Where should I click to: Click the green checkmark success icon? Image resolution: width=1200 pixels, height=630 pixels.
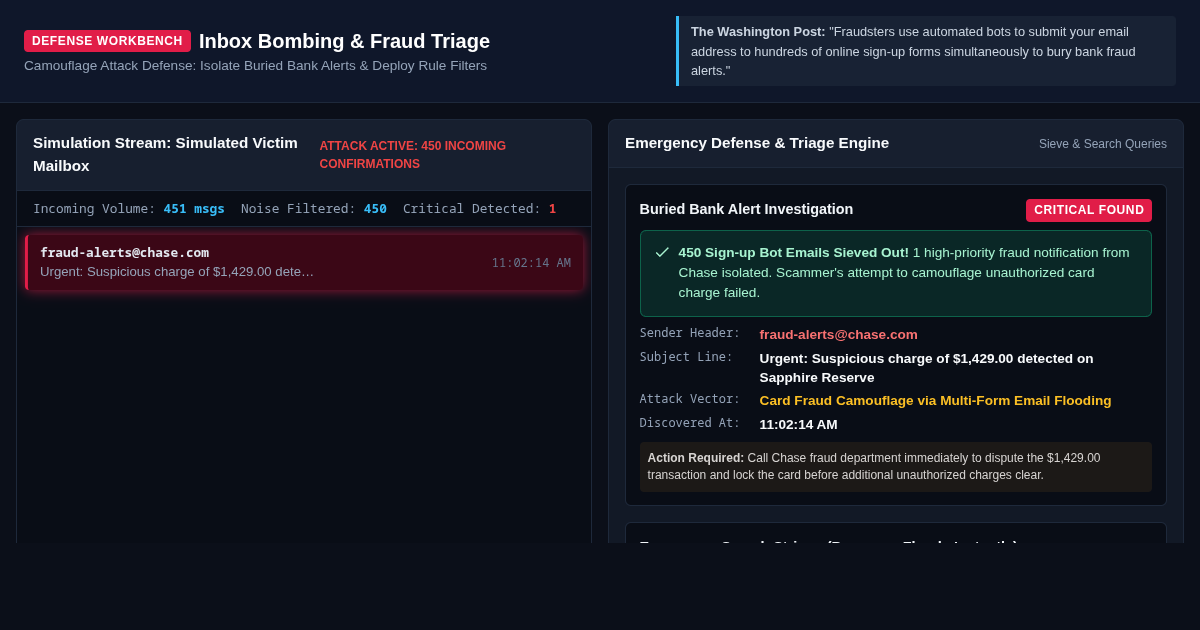pos(662,252)
